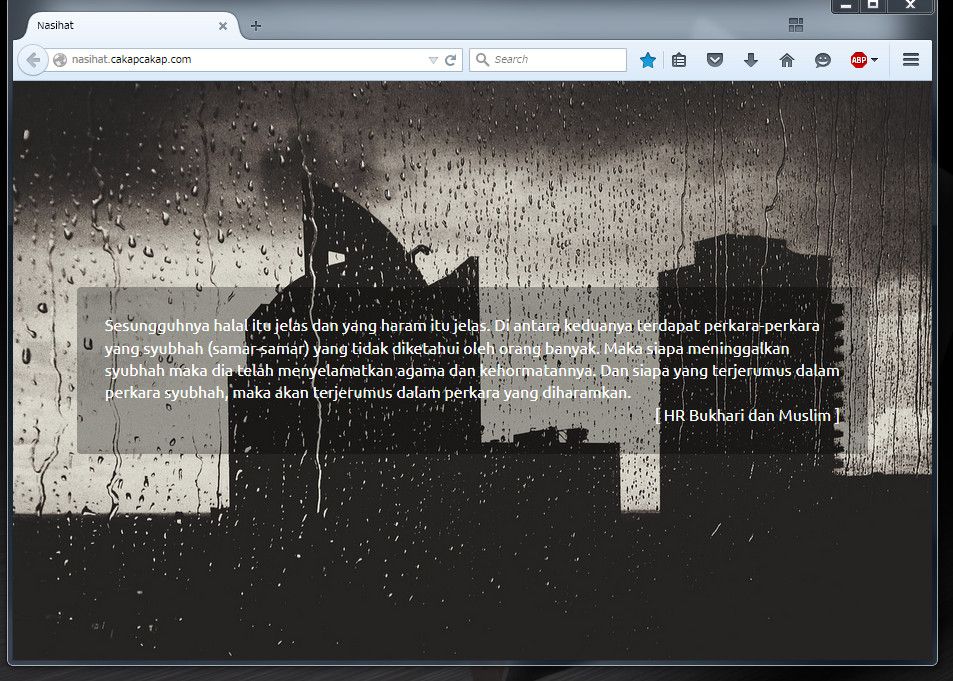The width and height of the screenshot is (953, 681).
Task: Expand the address bar history dropdown
Action: 433,59
